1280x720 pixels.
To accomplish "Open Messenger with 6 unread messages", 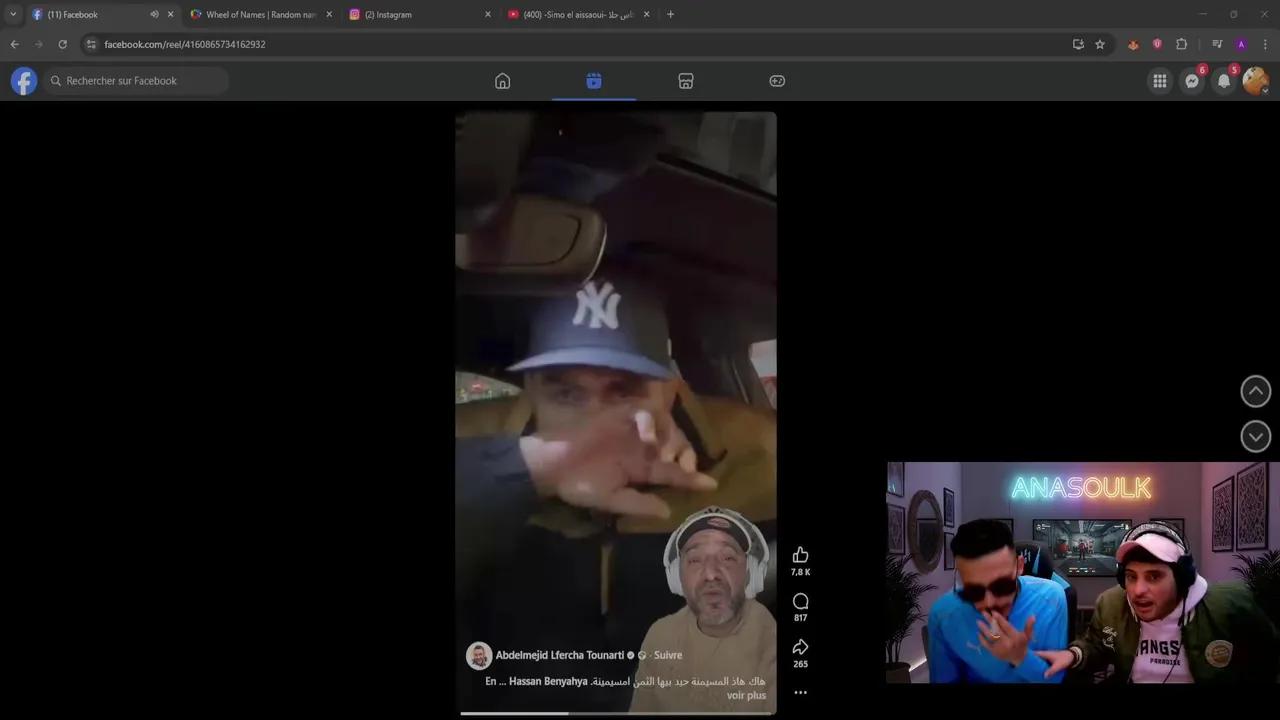I will [x=1191, y=81].
